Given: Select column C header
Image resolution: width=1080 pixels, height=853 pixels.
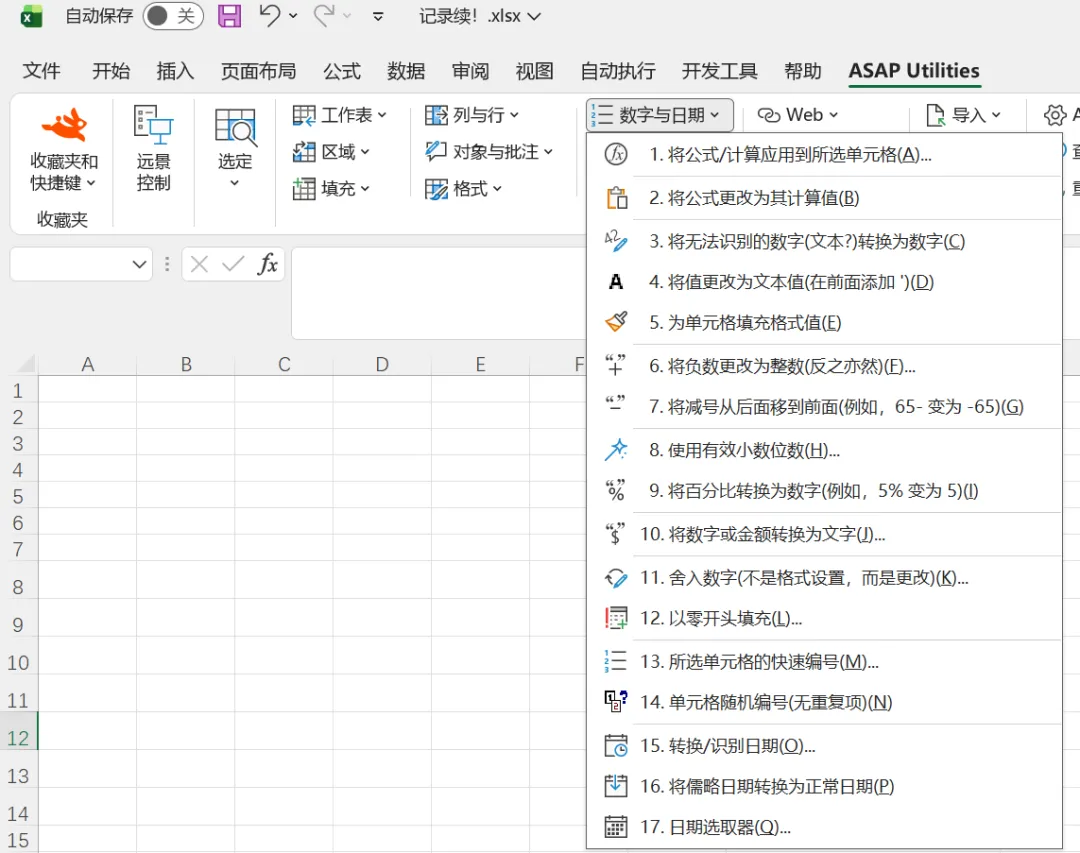Looking at the screenshot, I should click(284, 364).
